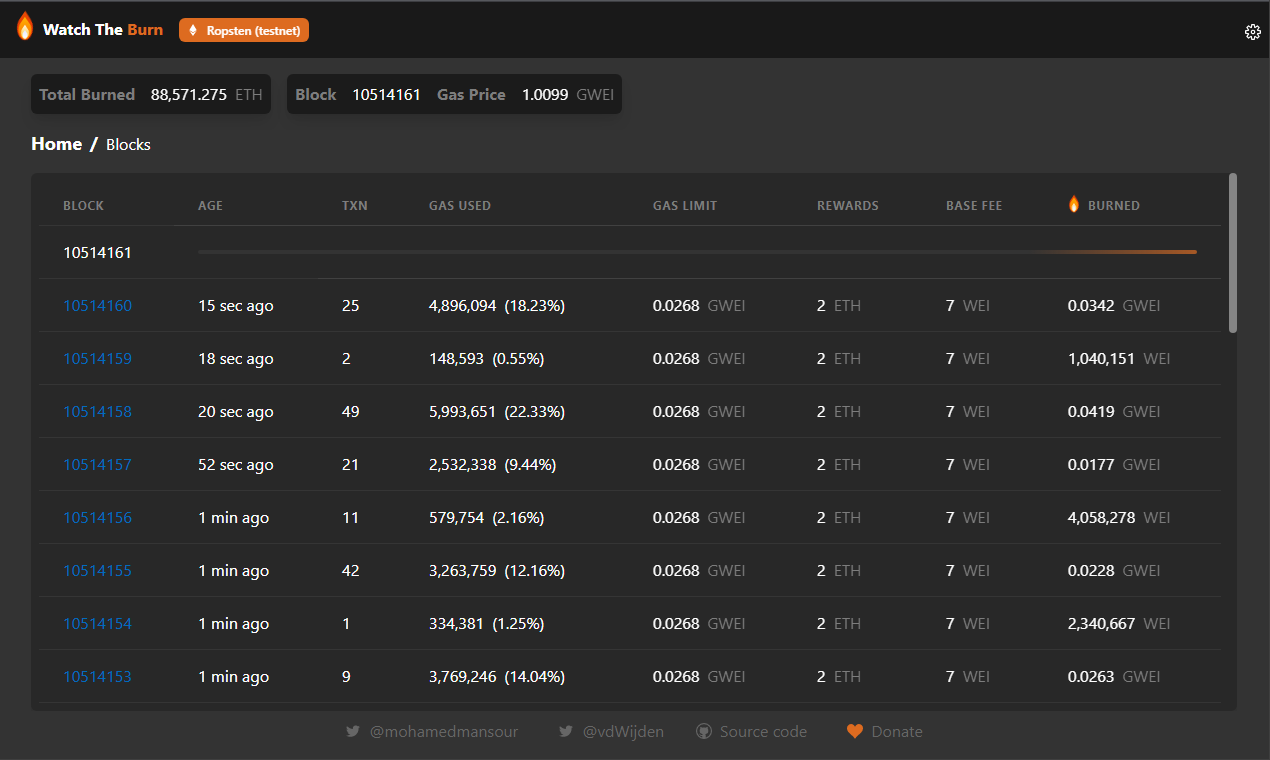
Task: Click the Twitter icon beside @mohamedmansour
Action: click(352, 731)
